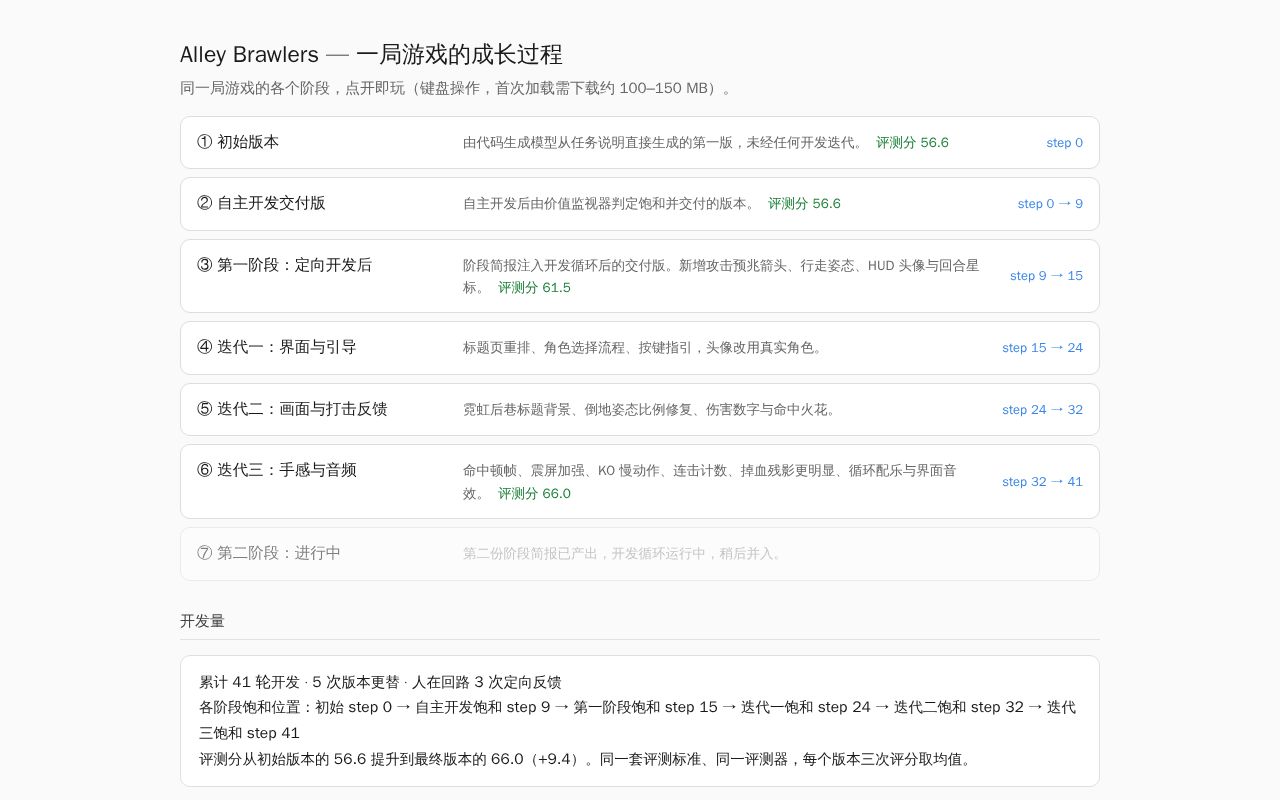This screenshot has width=1280, height=800.
Task: Open the ① 初始版本 game card
Action: (x=640, y=142)
